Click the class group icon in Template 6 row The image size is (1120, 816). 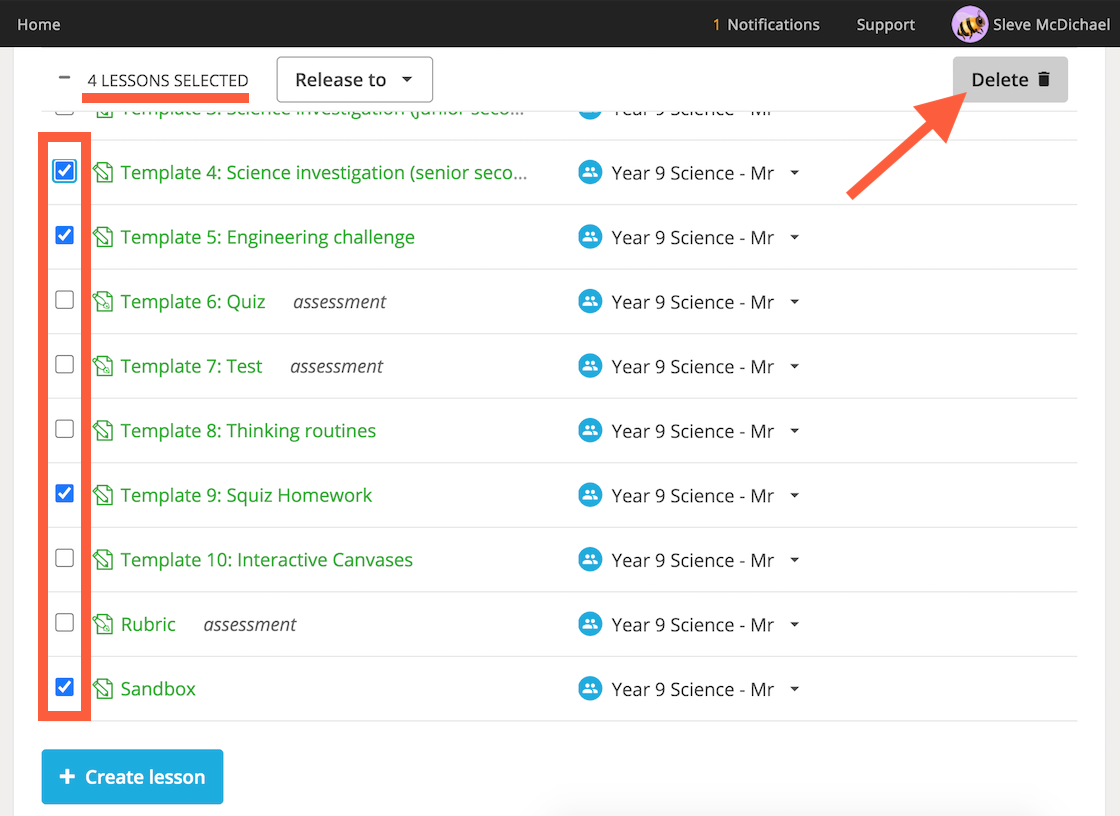[x=590, y=302]
